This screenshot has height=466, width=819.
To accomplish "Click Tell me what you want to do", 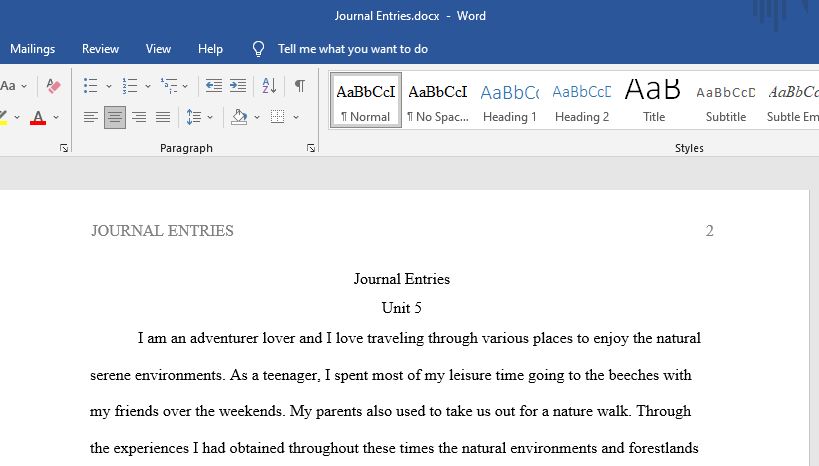I will point(353,49).
